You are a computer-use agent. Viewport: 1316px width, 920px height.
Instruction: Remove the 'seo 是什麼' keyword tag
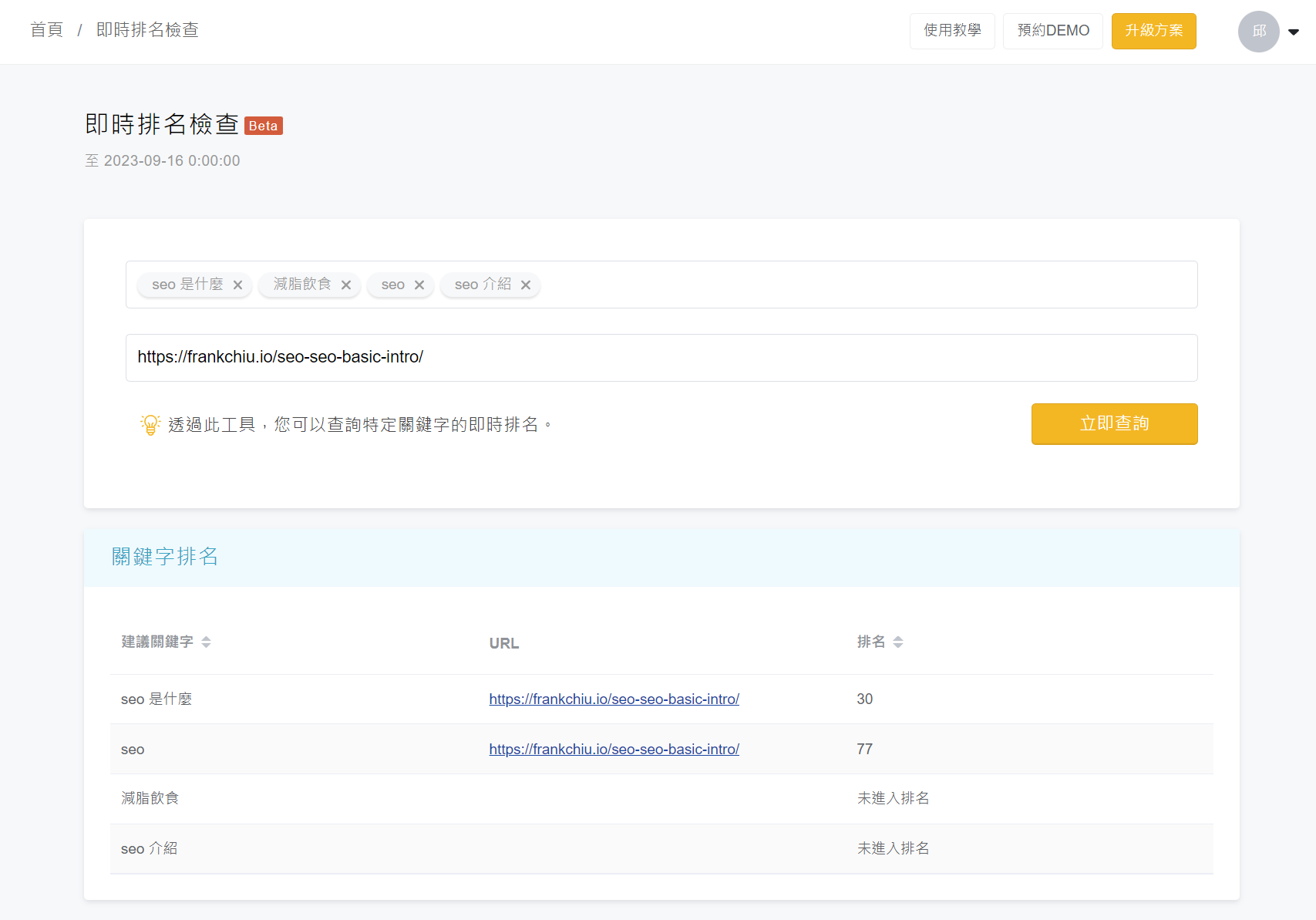[x=237, y=285]
